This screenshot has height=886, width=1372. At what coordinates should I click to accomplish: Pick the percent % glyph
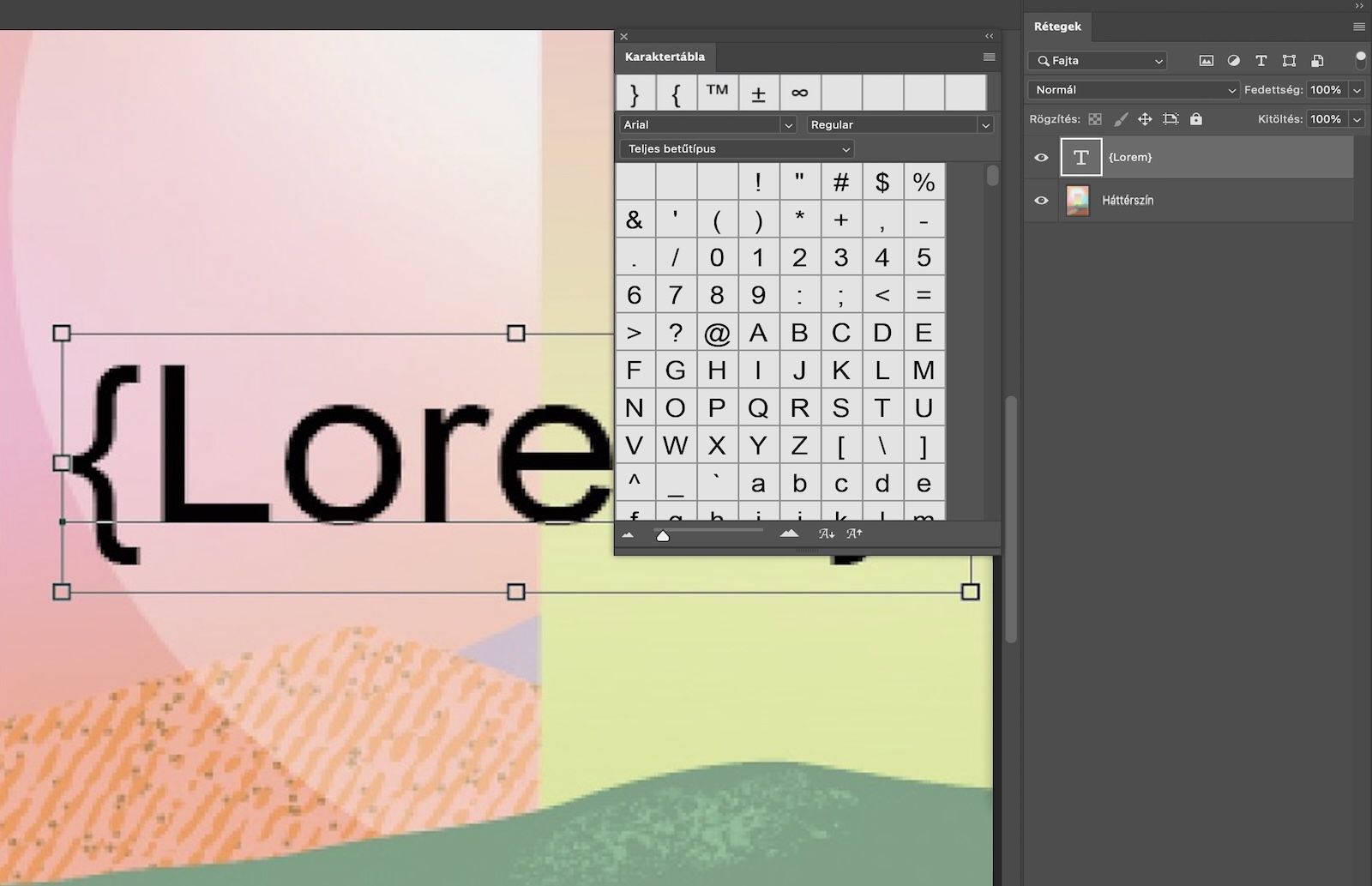pos(924,182)
